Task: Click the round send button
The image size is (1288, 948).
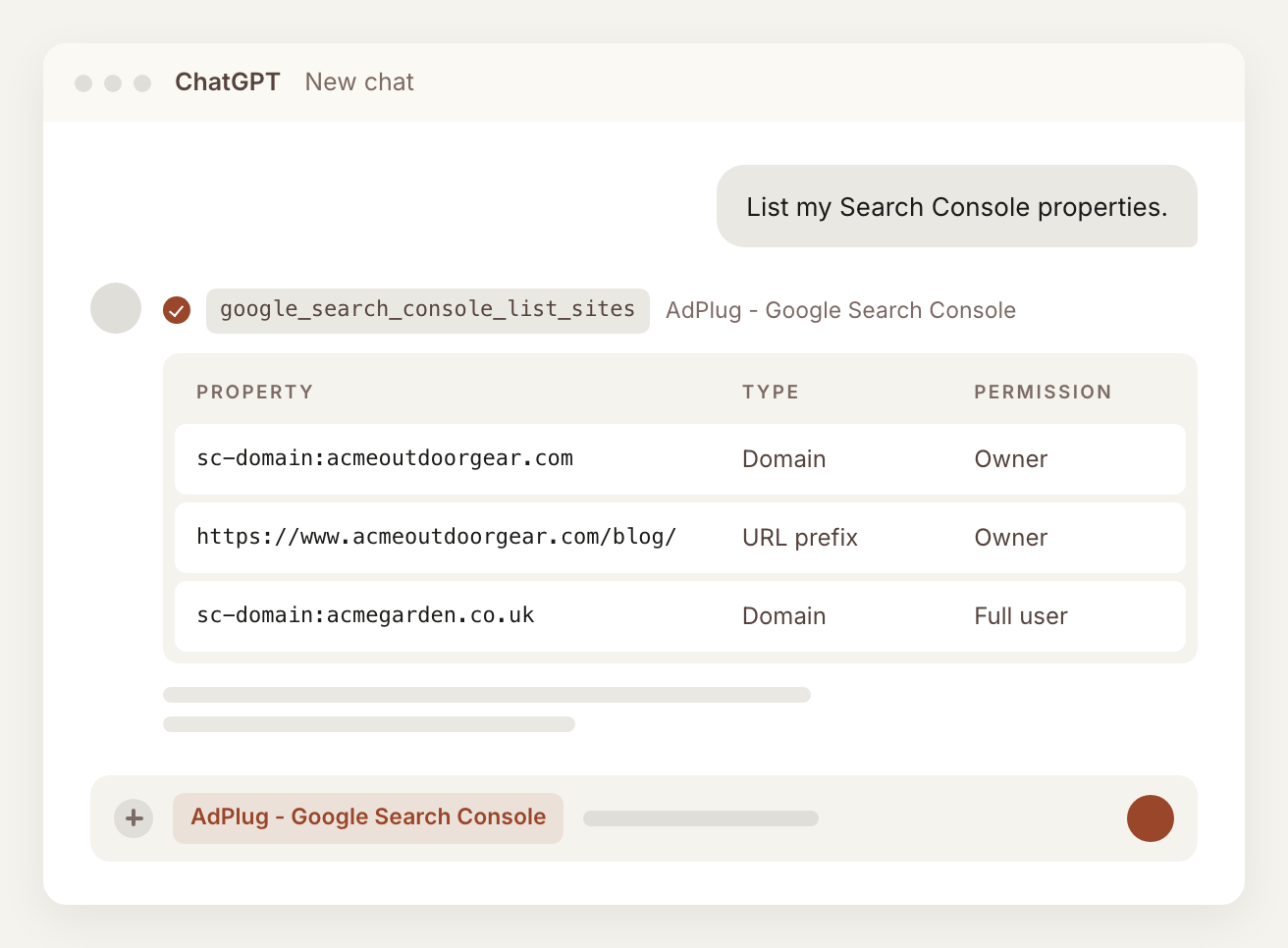Action: pos(1151,818)
